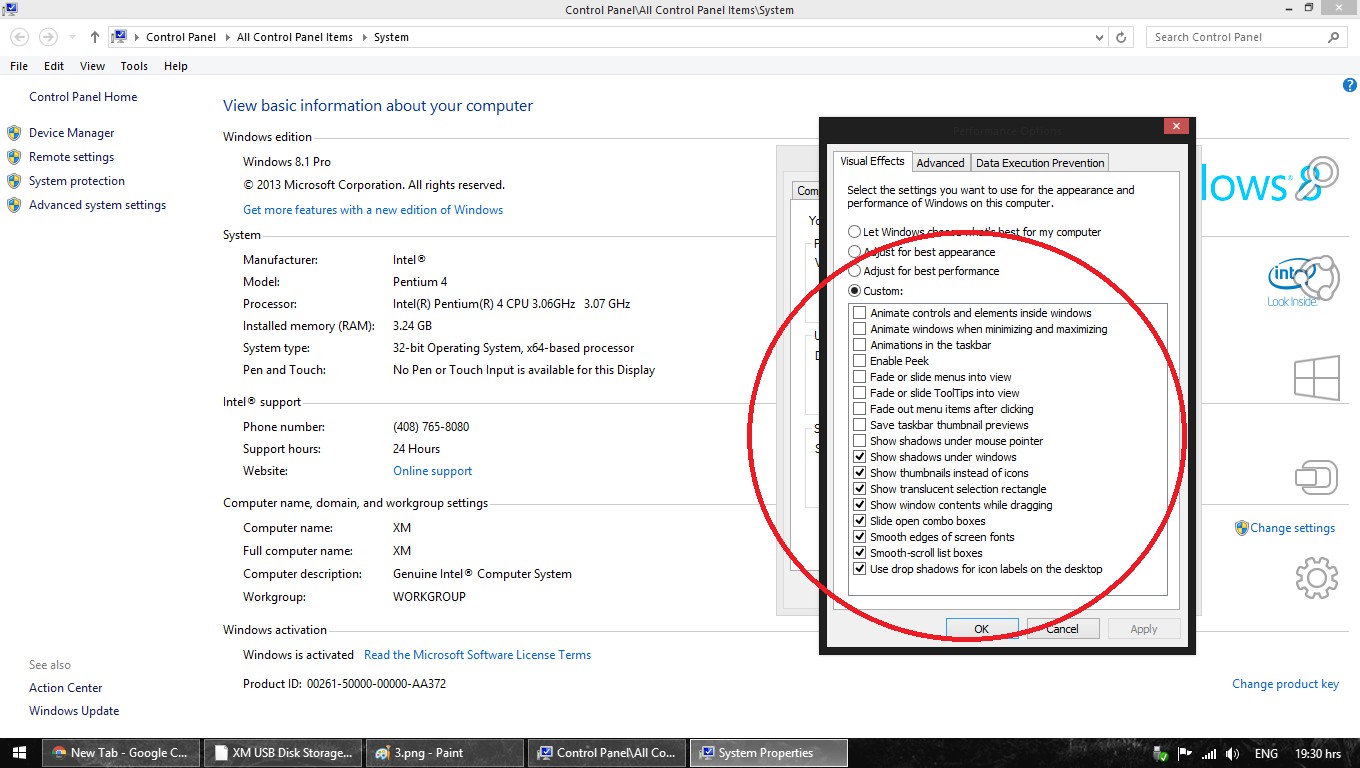Switch to the Control Panel taskbar item
1360x768 pixels.
click(607, 753)
